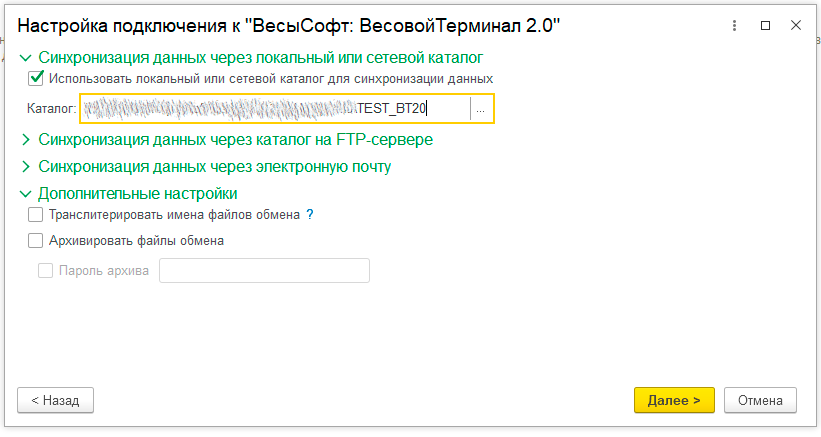Focus the archive password input field
This screenshot has height=437, width=821.
[264, 270]
